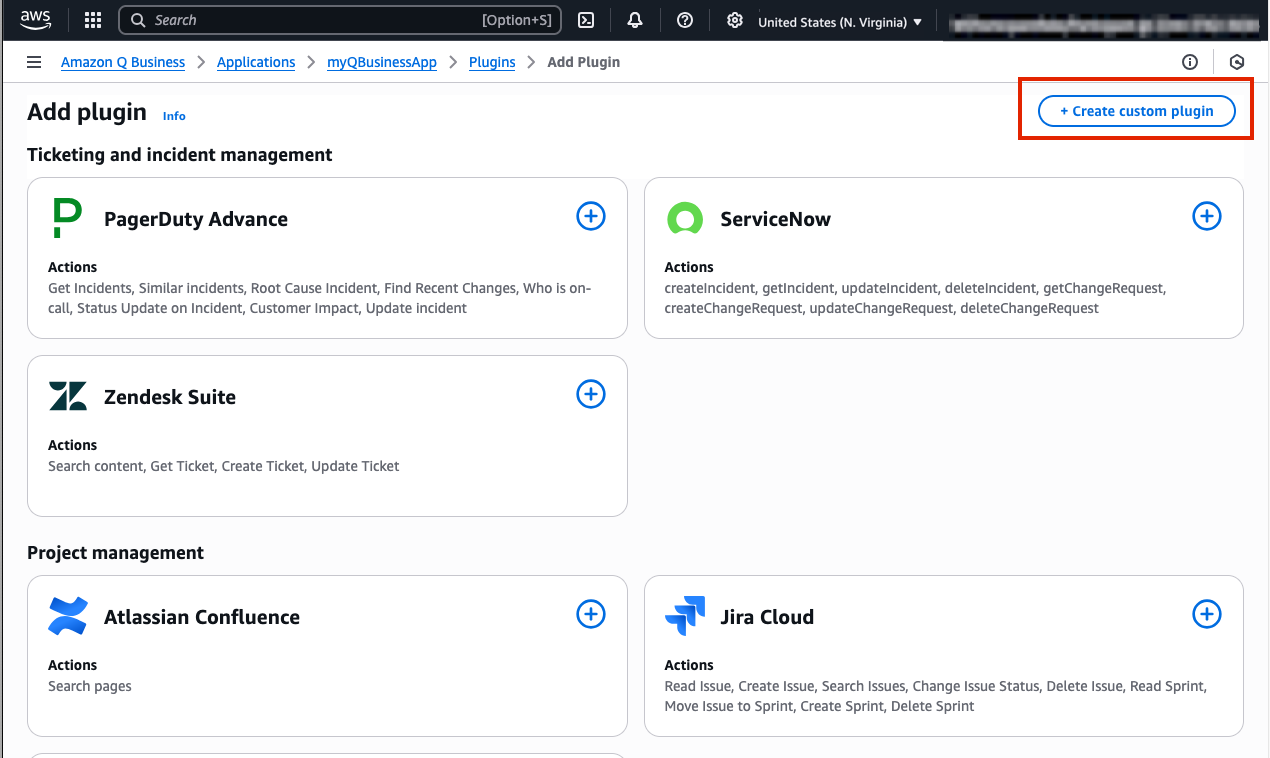Image resolution: width=1270 pixels, height=758 pixels.
Task: Open the notifications bell
Action: coord(635,20)
